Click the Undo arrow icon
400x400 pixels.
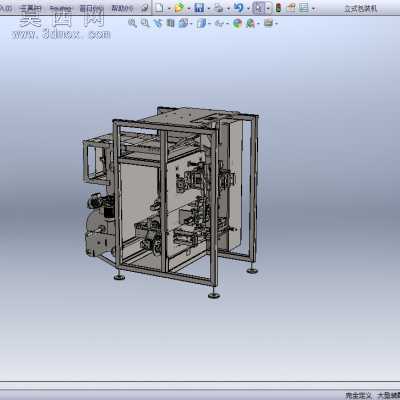tap(238, 7)
